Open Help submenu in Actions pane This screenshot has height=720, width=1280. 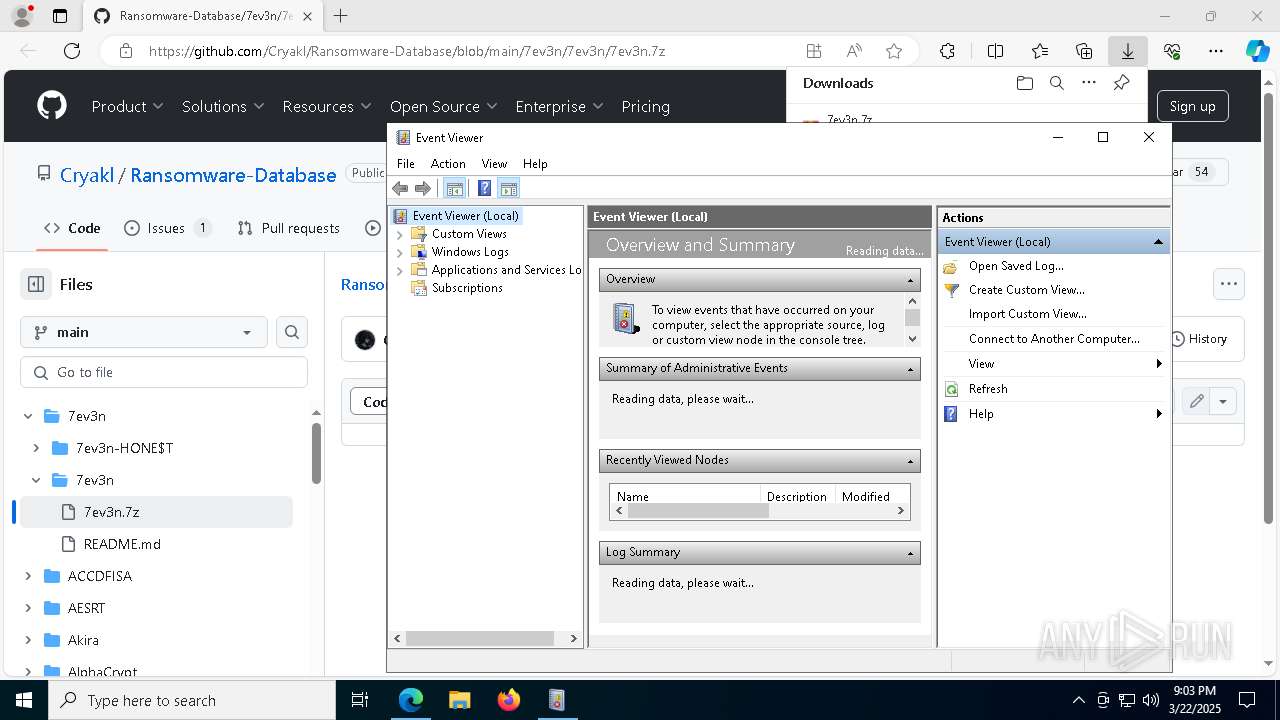pos(1054,413)
